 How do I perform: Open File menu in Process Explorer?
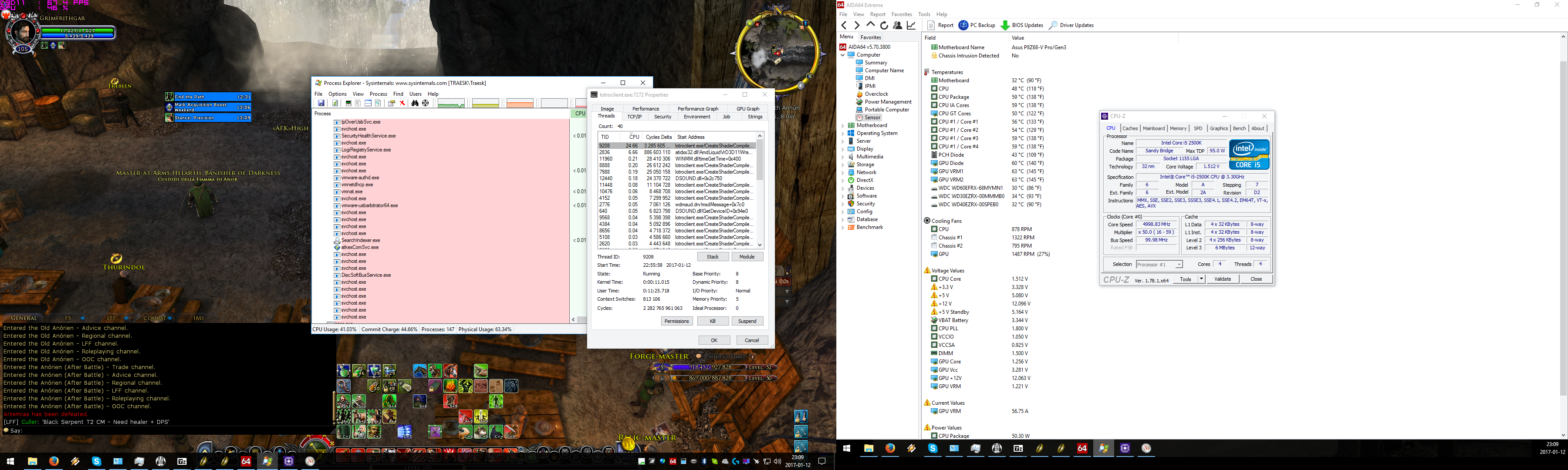click(x=318, y=94)
